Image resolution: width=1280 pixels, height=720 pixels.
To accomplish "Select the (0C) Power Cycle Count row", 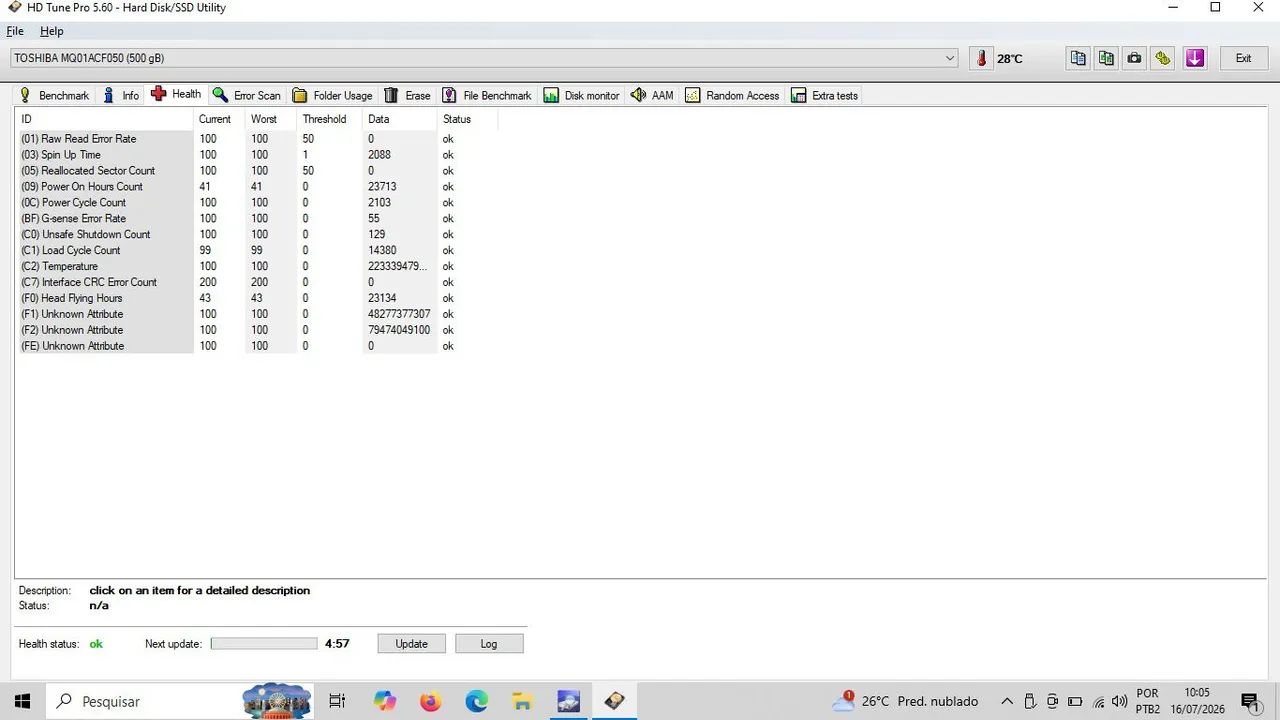I will pyautogui.click(x=257, y=203).
